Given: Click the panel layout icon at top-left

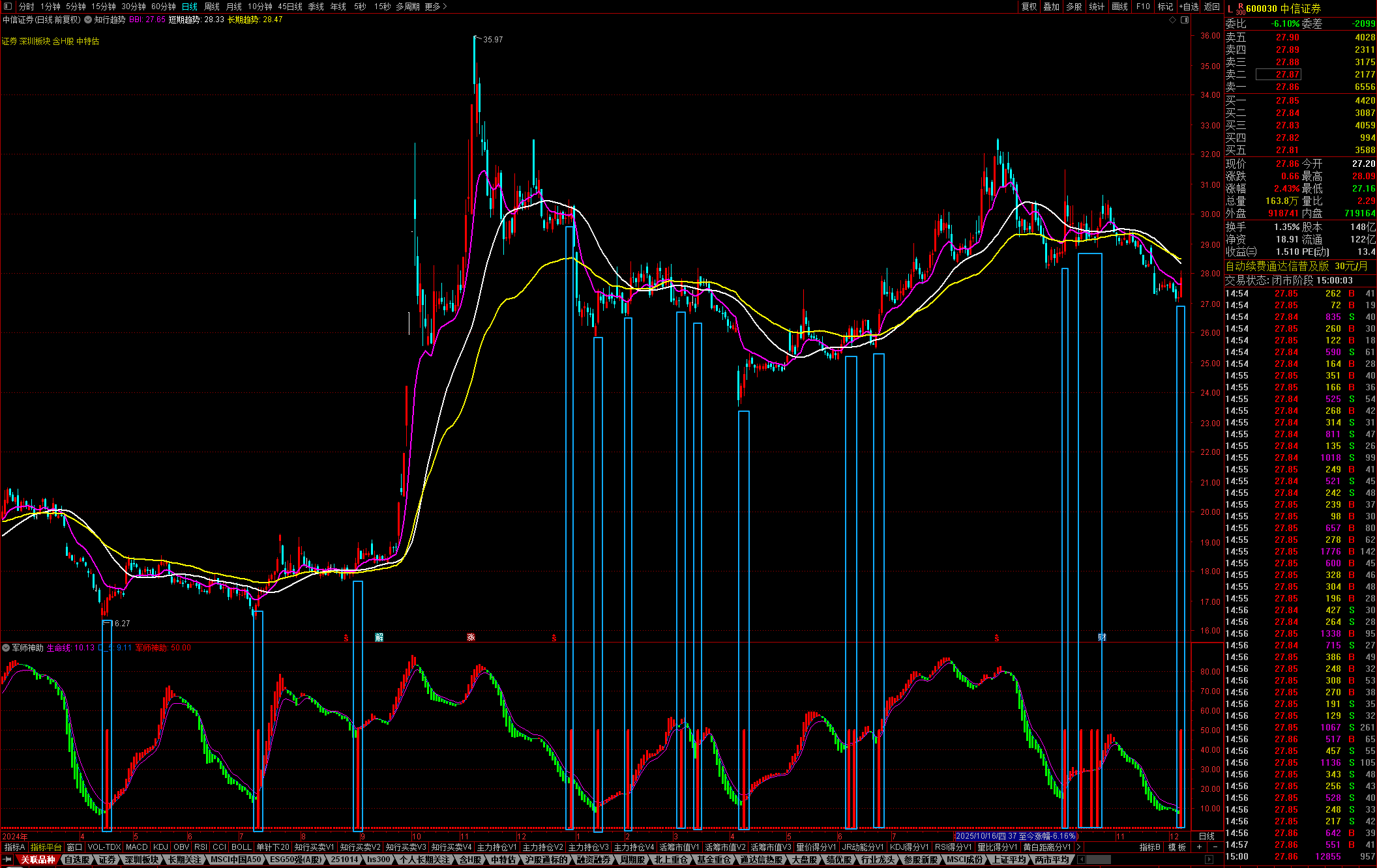Looking at the screenshot, I should (8, 7).
